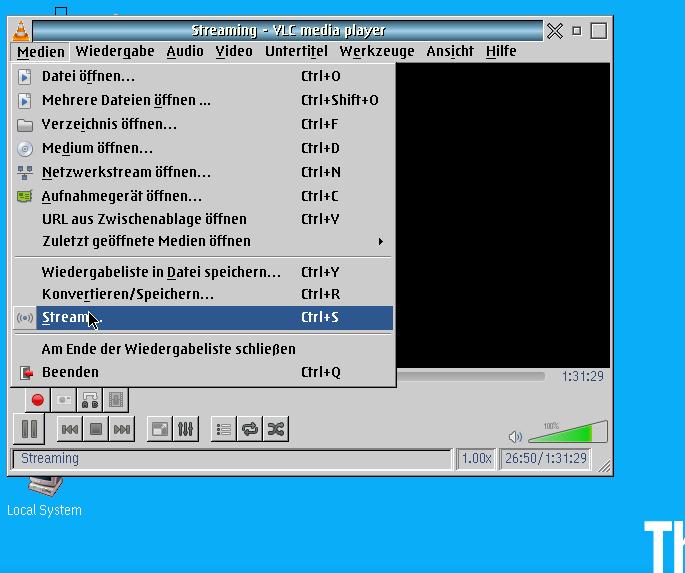Choose Aufnahmegerät öffnen... entry
The image size is (685, 573).
coord(203,197)
